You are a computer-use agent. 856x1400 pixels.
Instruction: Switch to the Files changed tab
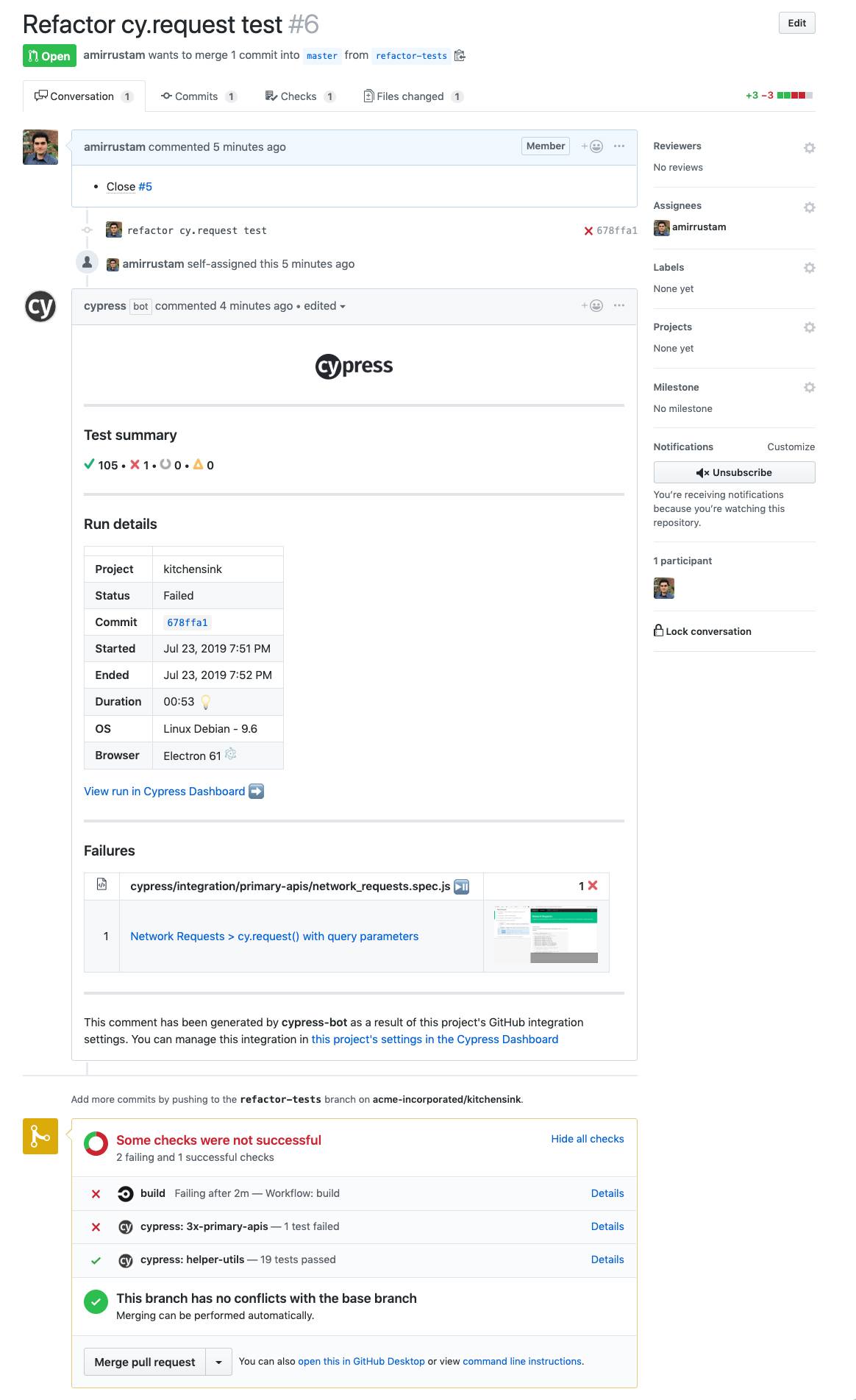[x=411, y=96]
